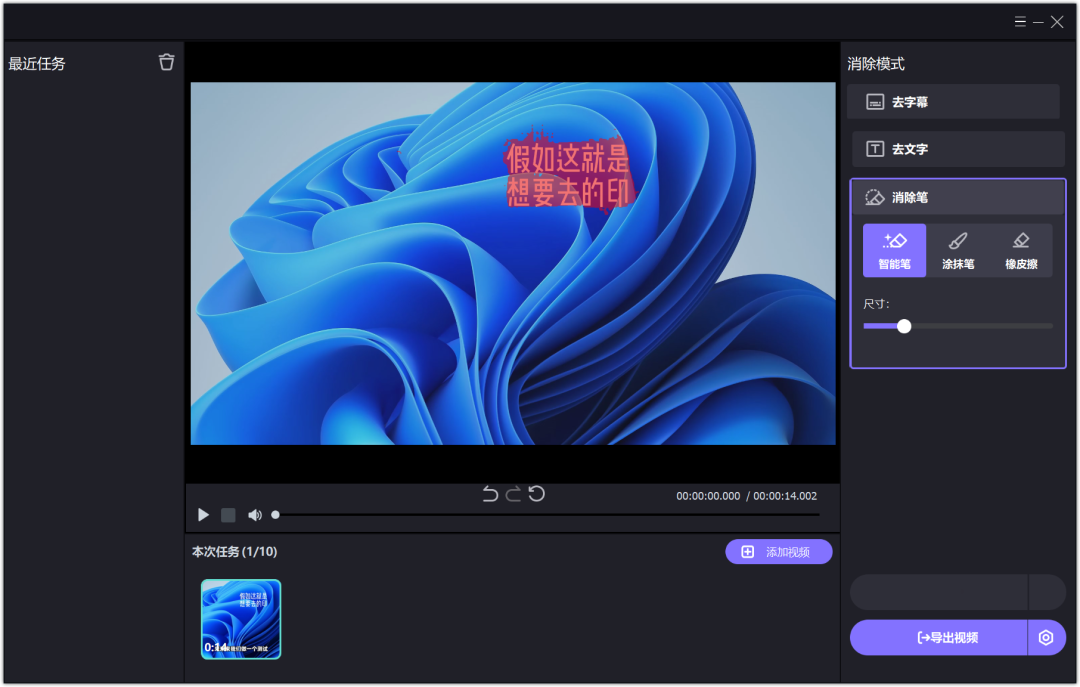Select the 去字幕 subtitle removal mode
This screenshot has width=1080, height=687.
[x=953, y=102]
